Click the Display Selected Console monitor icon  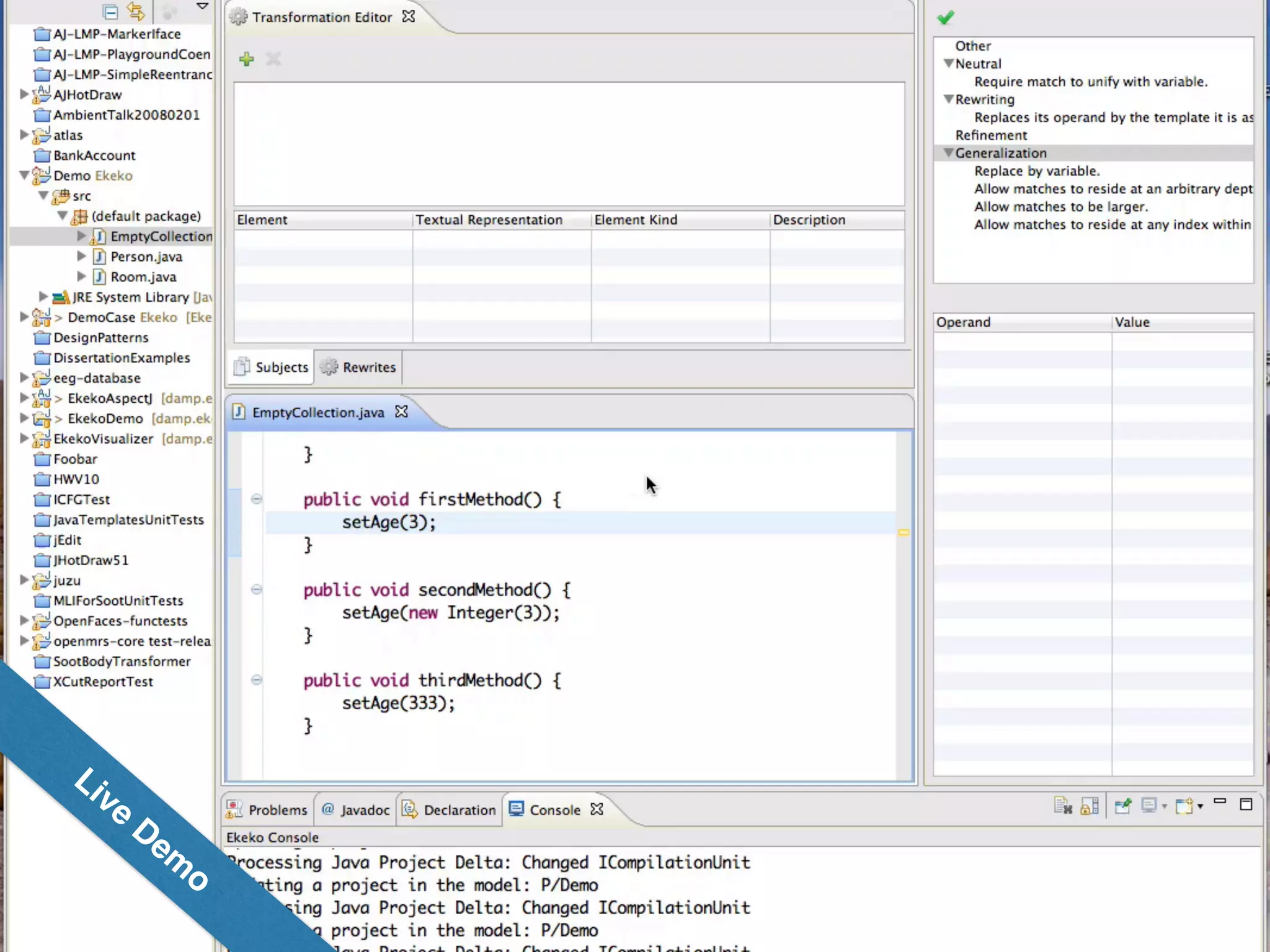(1148, 806)
